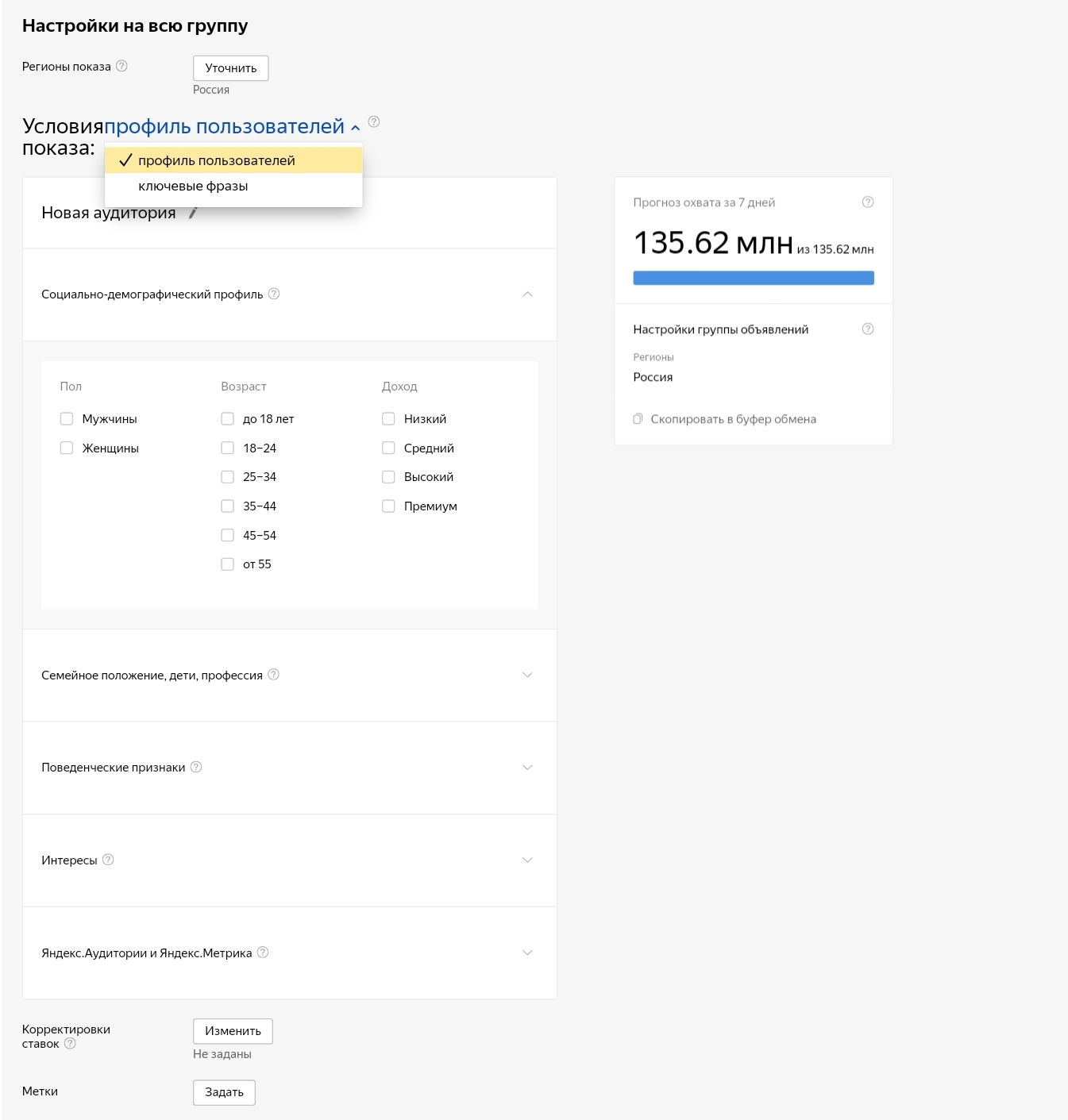Choose профиль пользователей in dropdown list
The image size is (1068, 1120).
click(x=233, y=160)
